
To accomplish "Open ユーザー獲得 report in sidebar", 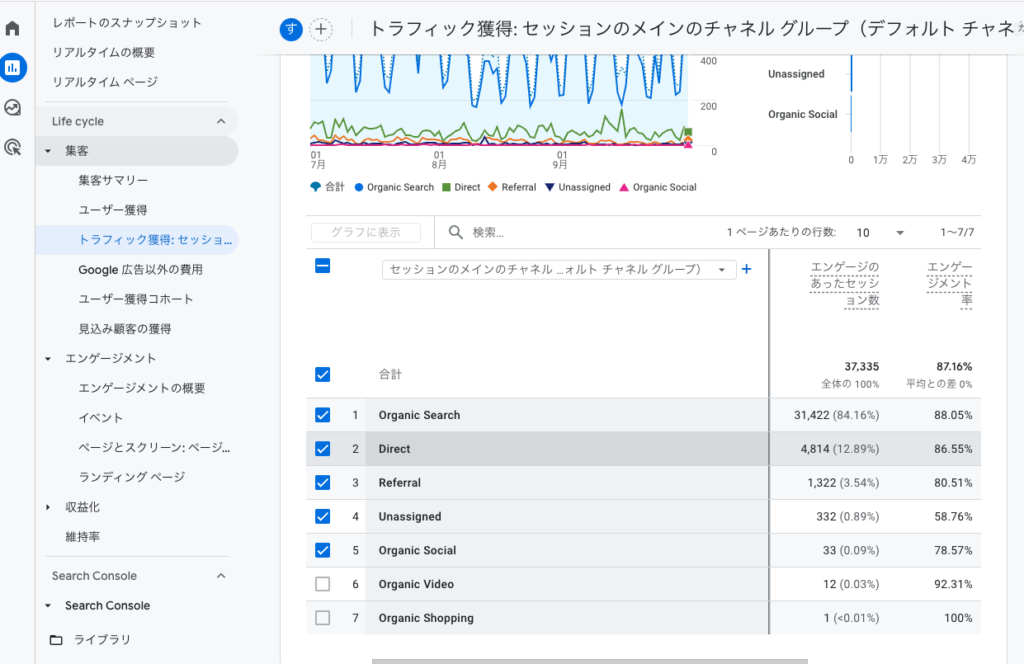I will pyautogui.click(x=113, y=210).
